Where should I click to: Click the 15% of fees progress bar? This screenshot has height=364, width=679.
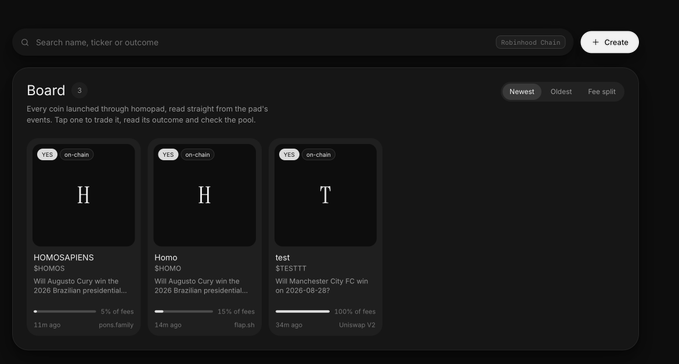[x=184, y=311]
